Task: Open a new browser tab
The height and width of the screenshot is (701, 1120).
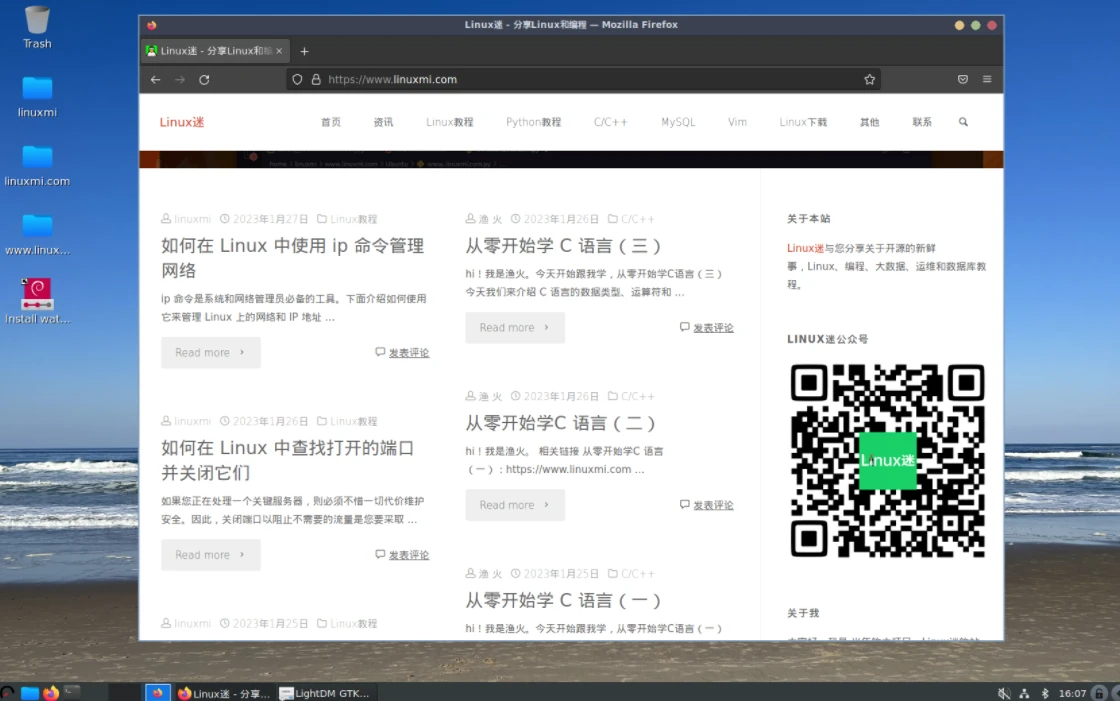Action: 305,51
